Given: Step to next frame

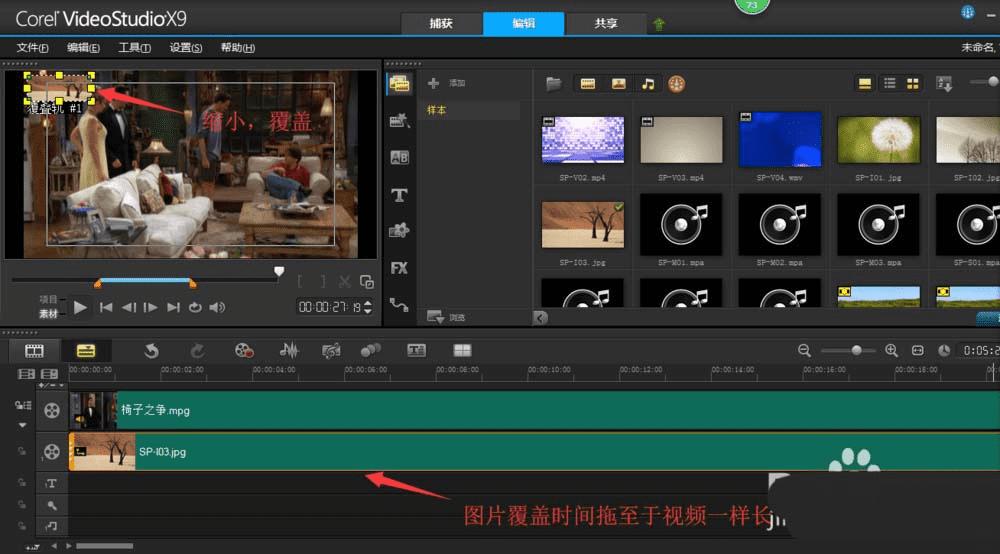Looking at the screenshot, I should pos(151,307).
